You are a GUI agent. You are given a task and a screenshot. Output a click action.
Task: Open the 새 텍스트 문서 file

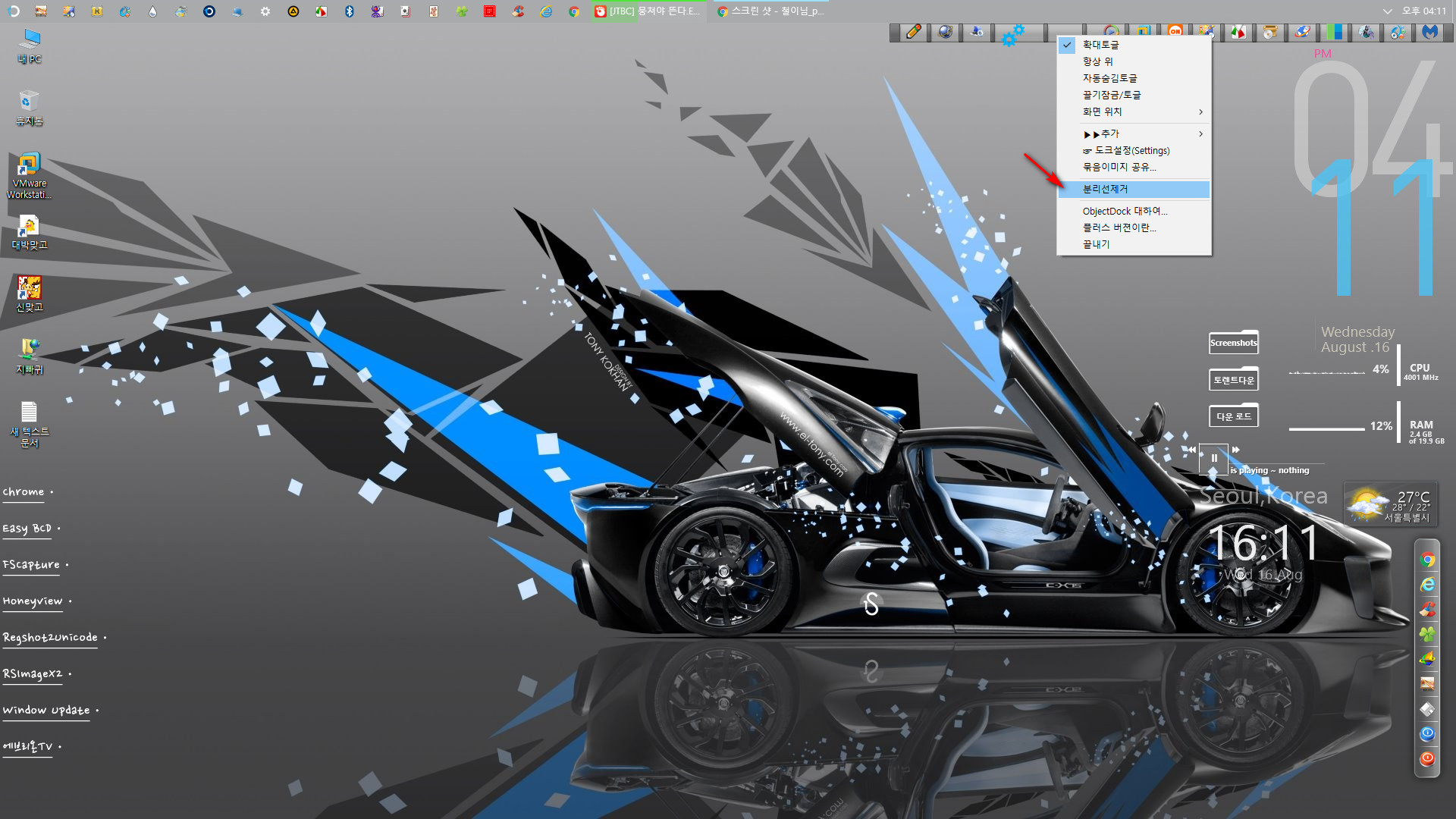[30, 423]
